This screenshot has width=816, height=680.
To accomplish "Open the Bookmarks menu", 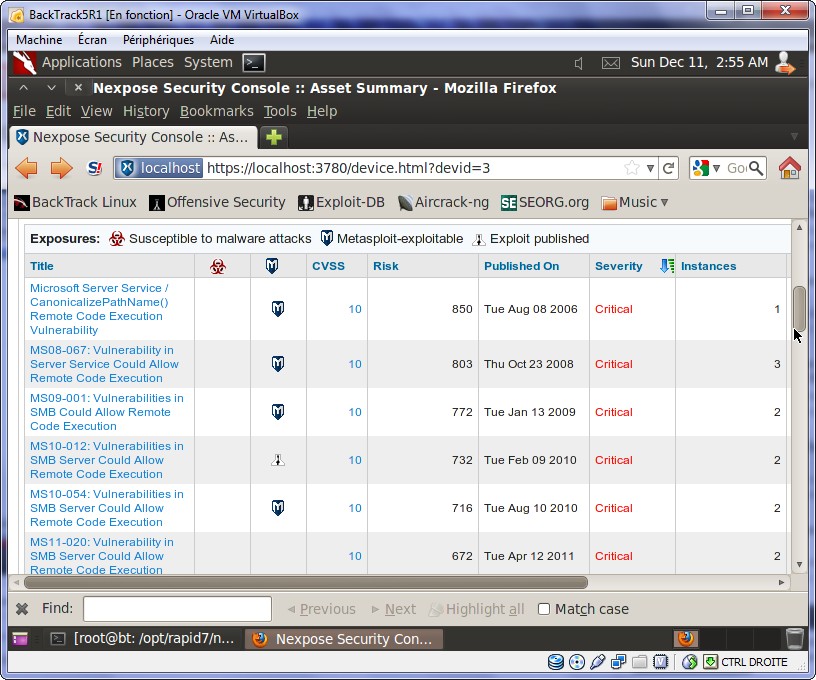I will pos(216,111).
